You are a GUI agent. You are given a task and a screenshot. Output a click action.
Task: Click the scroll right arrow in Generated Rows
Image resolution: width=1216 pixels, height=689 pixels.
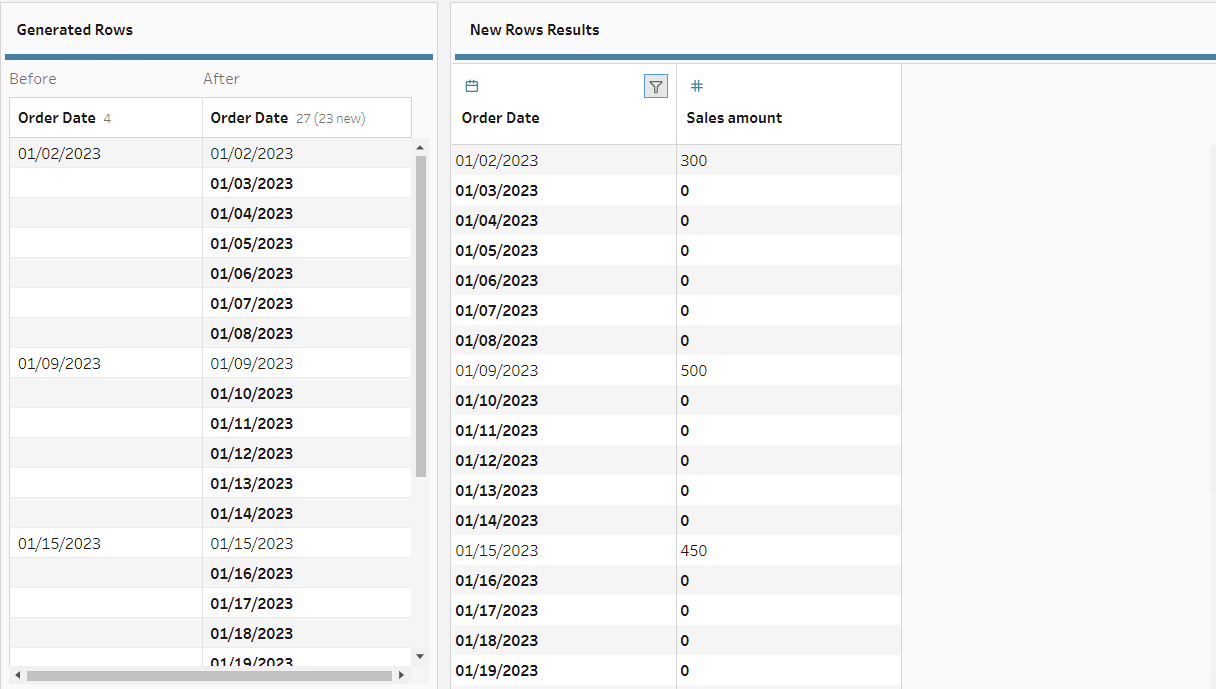point(402,676)
